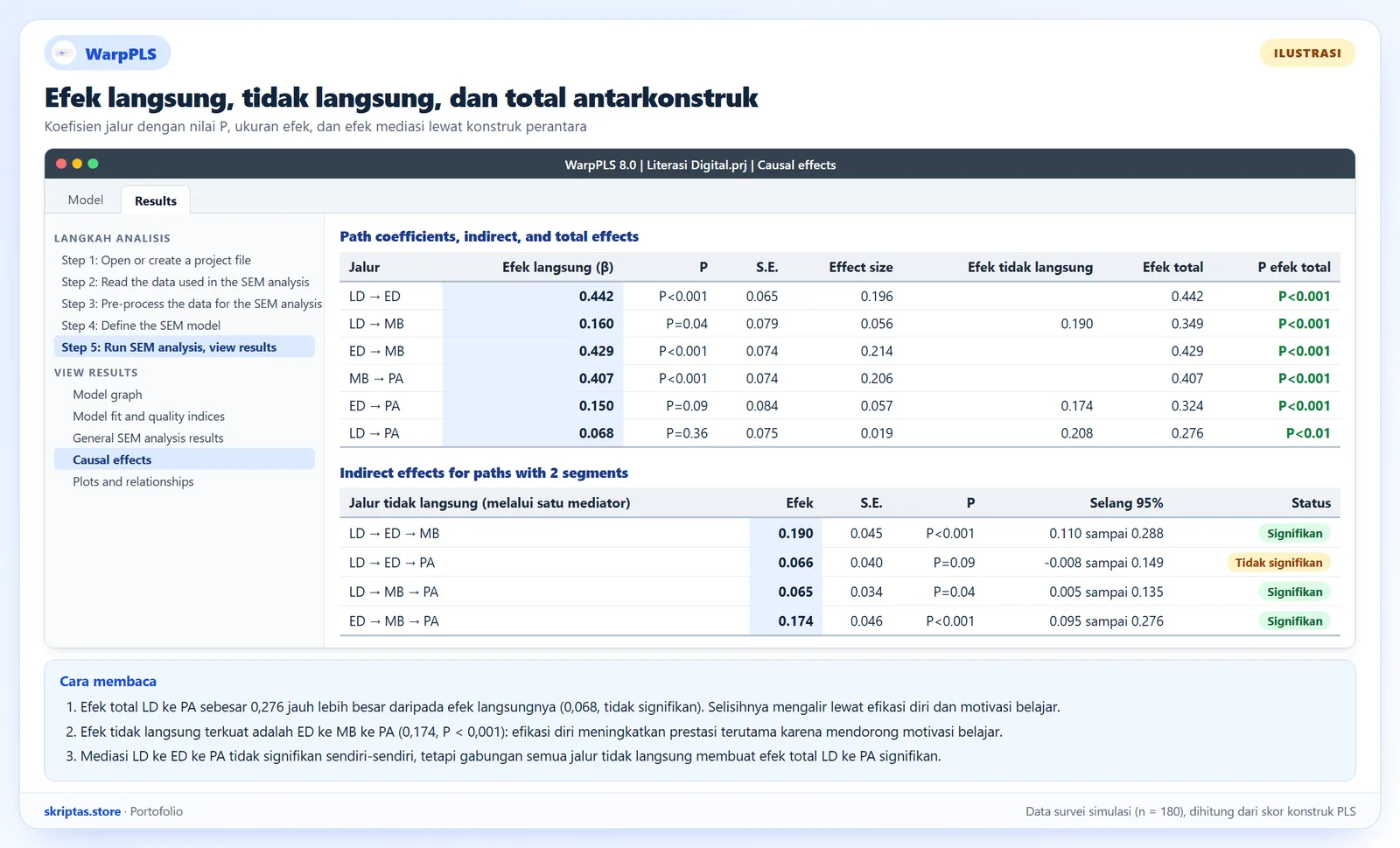
Task: Click direct effect value 0.068
Action: pyautogui.click(x=596, y=433)
